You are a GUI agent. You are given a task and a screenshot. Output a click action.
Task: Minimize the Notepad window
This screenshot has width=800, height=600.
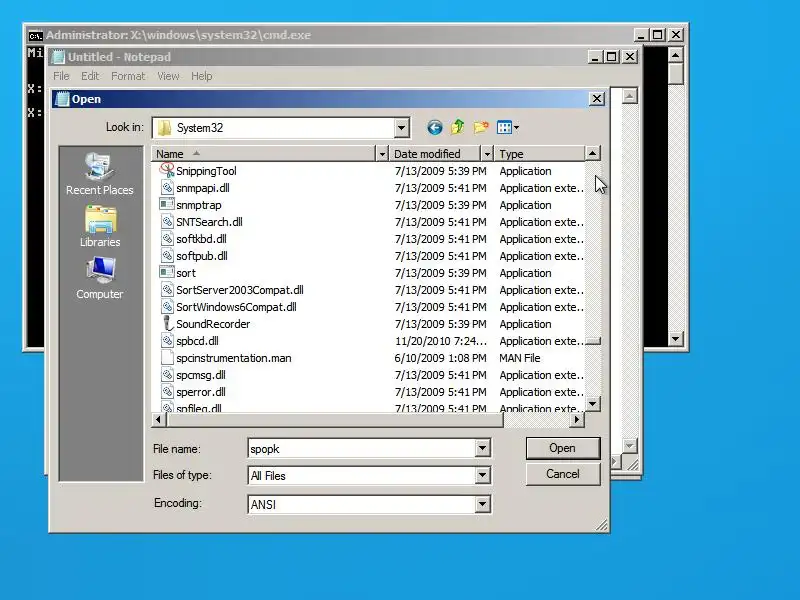(594, 57)
